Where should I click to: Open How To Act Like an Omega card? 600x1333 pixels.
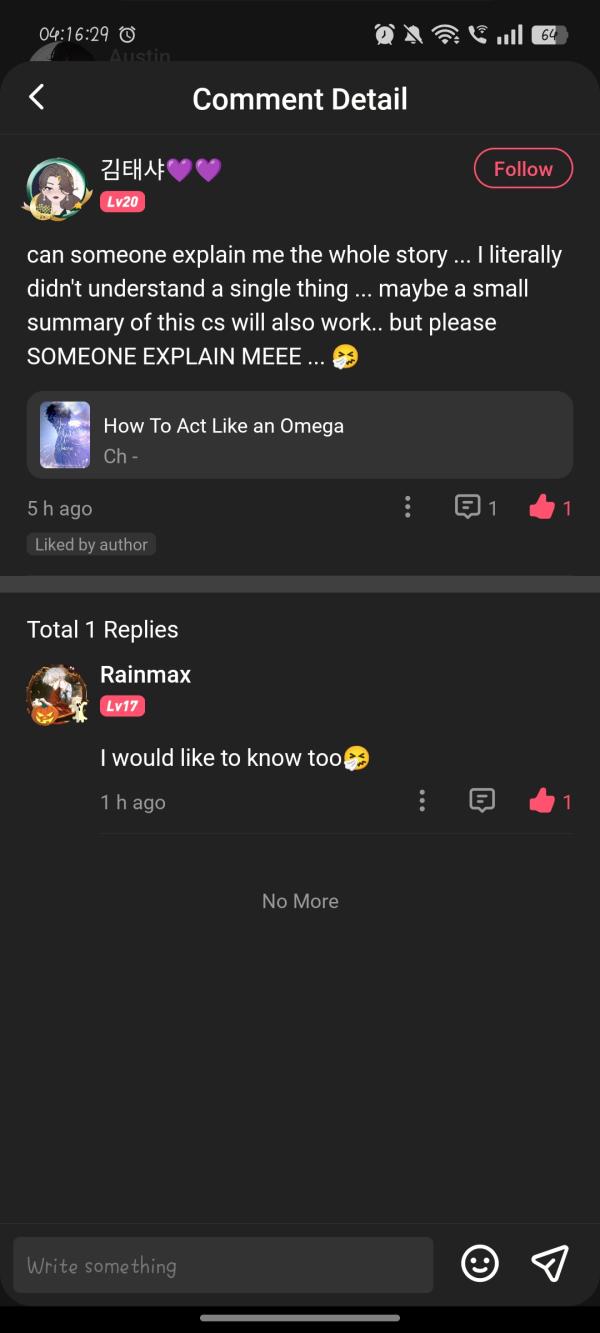tap(300, 435)
